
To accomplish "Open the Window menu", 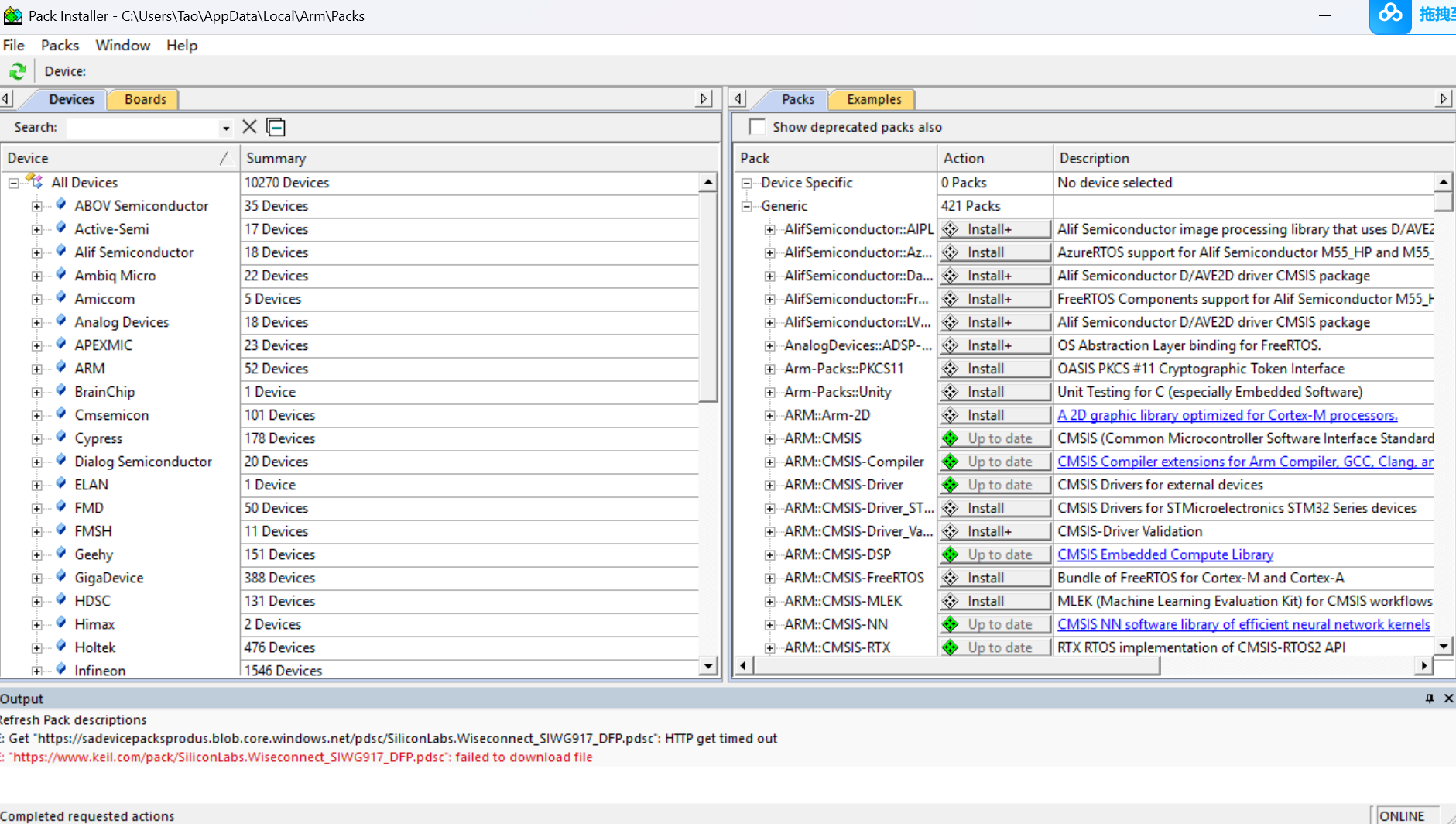I will click(122, 45).
